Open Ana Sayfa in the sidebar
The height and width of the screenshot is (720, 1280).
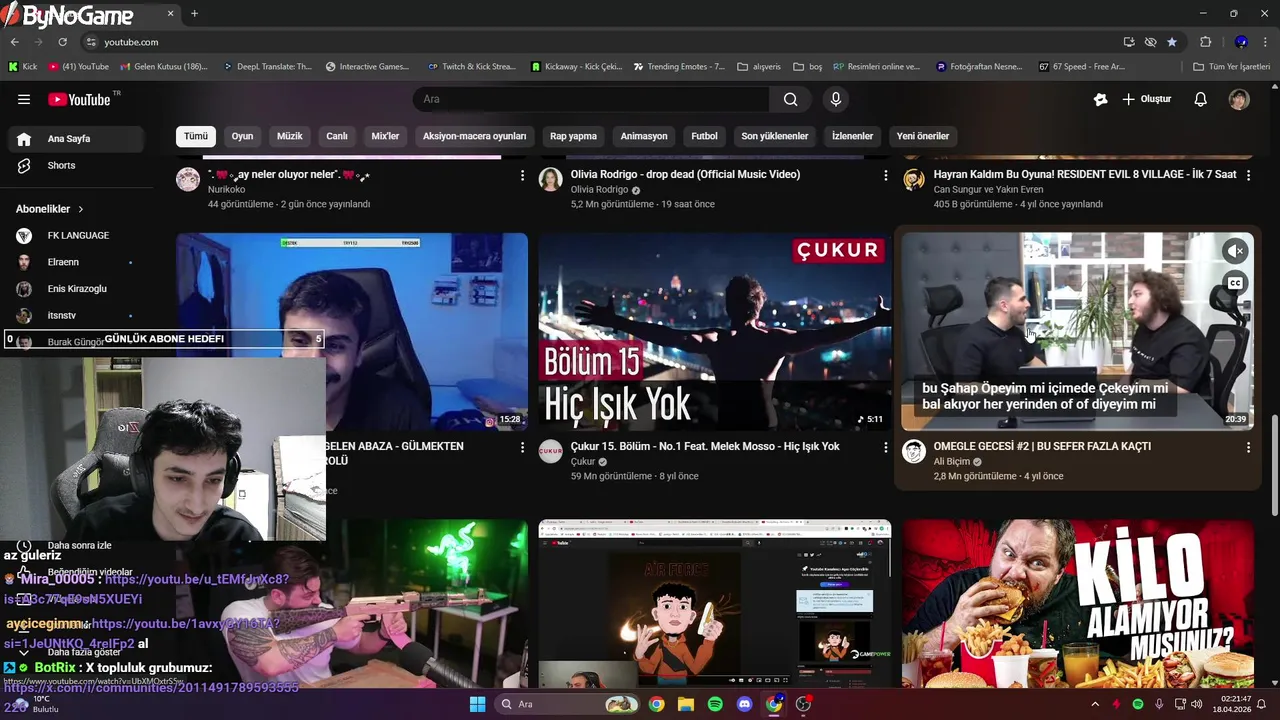pos(75,139)
